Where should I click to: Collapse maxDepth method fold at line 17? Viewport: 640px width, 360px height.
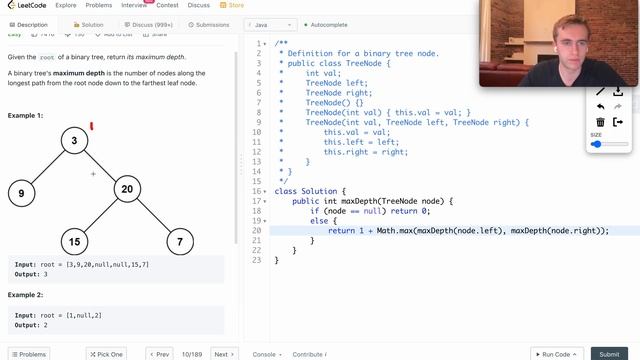265,201
